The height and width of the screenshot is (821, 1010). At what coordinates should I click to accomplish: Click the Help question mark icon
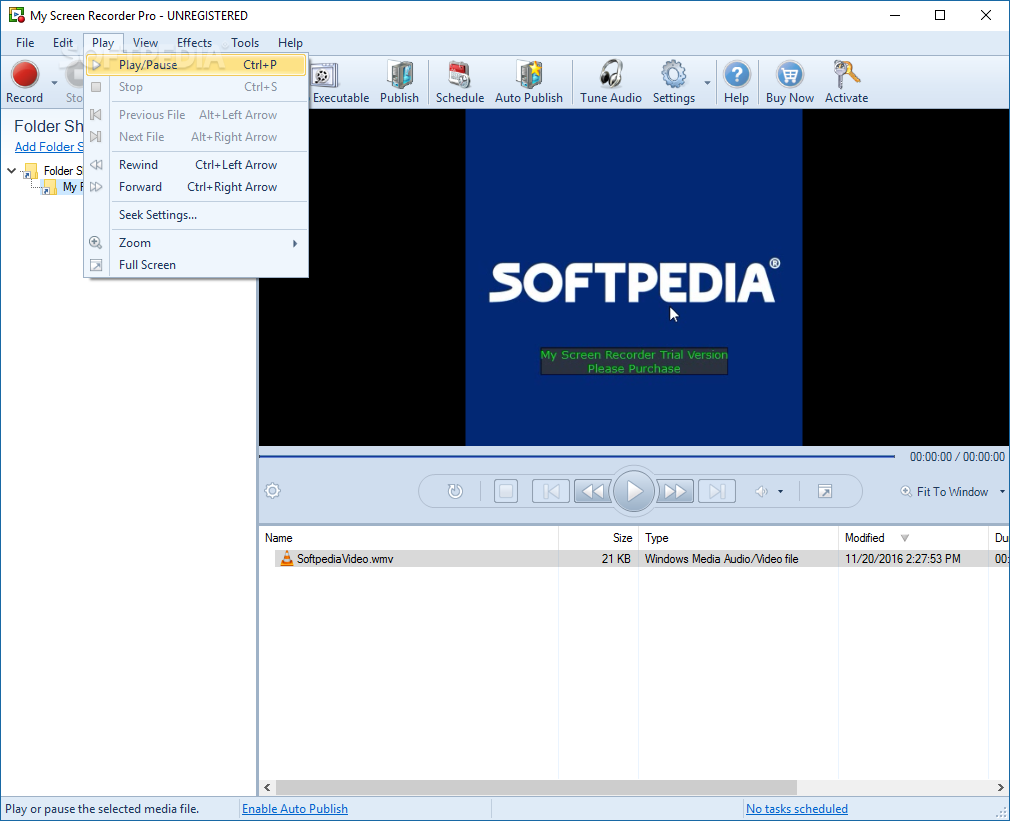[x=736, y=82]
